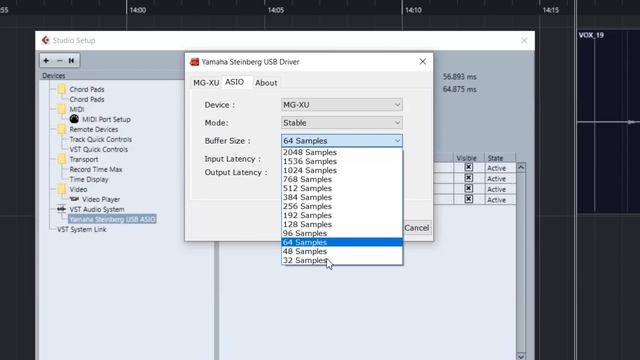The width and height of the screenshot is (640, 360).
Task: Select highlighted 64 Samples list entry
Action: pyautogui.click(x=342, y=242)
